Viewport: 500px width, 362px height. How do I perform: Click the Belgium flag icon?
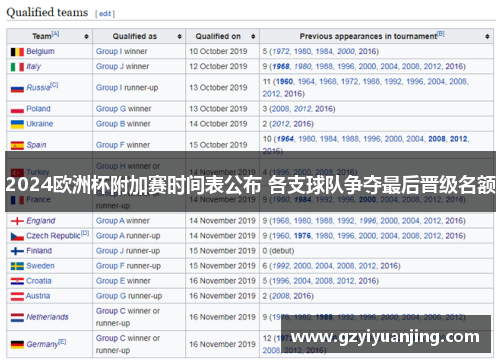pyautogui.click(x=17, y=52)
